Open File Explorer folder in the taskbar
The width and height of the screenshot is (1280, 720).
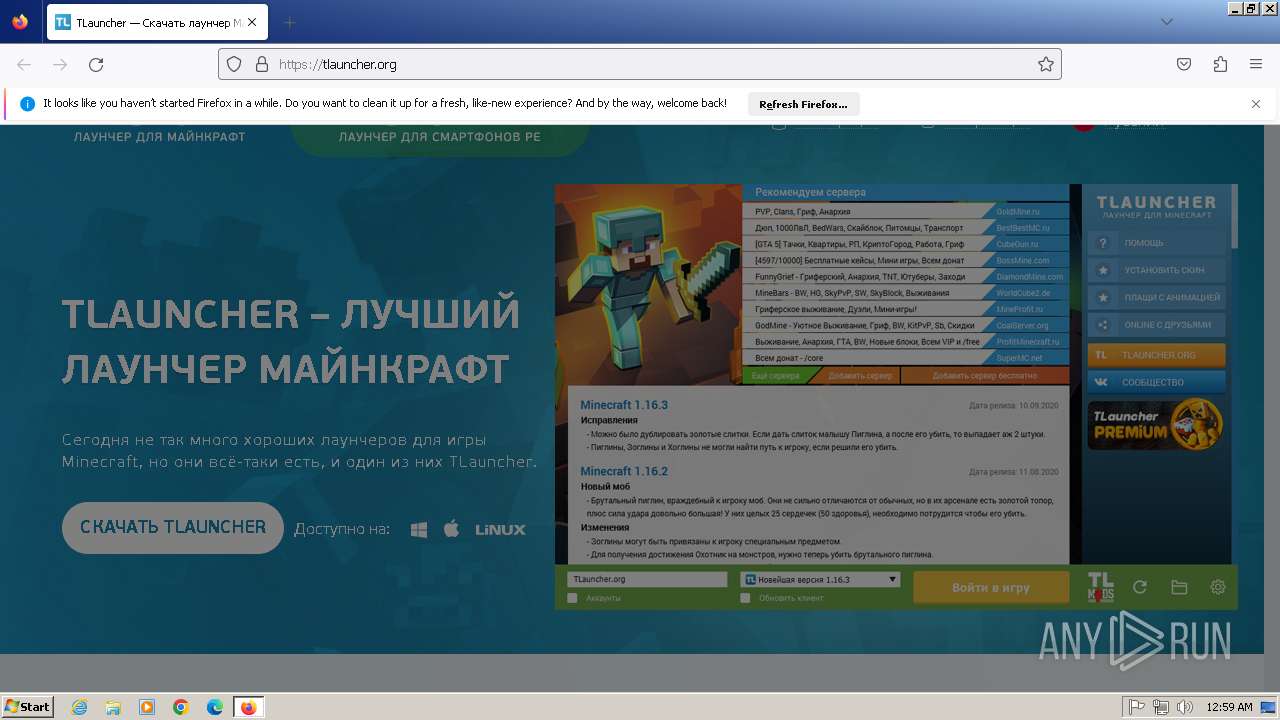[113, 707]
